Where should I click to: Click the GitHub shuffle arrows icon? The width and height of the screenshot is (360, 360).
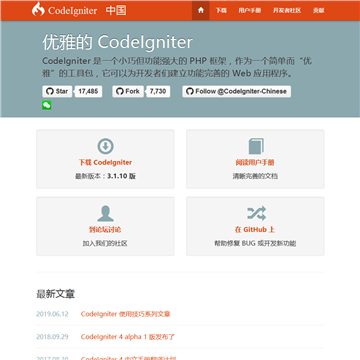tap(256, 213)
